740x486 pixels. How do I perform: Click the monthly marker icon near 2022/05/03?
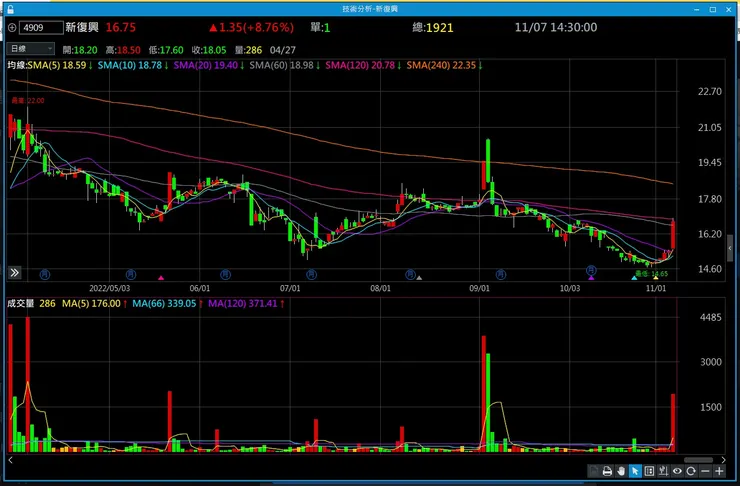[131, 274]
